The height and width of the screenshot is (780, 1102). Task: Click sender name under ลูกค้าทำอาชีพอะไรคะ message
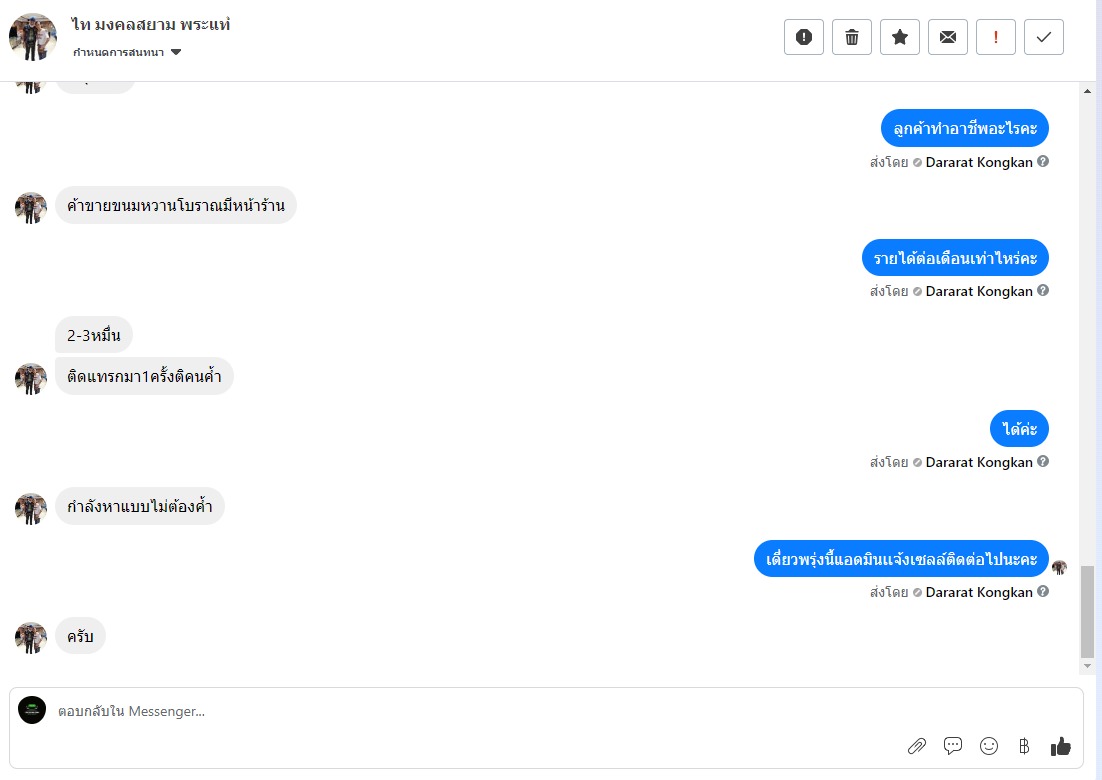click(x=979, y=162)
